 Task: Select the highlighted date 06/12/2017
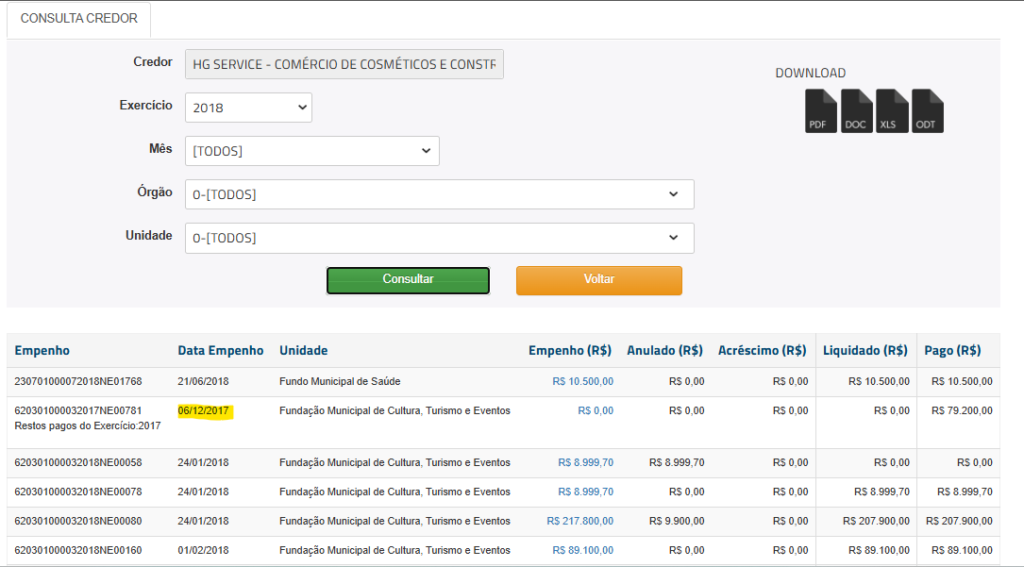(x=204, y=411)
